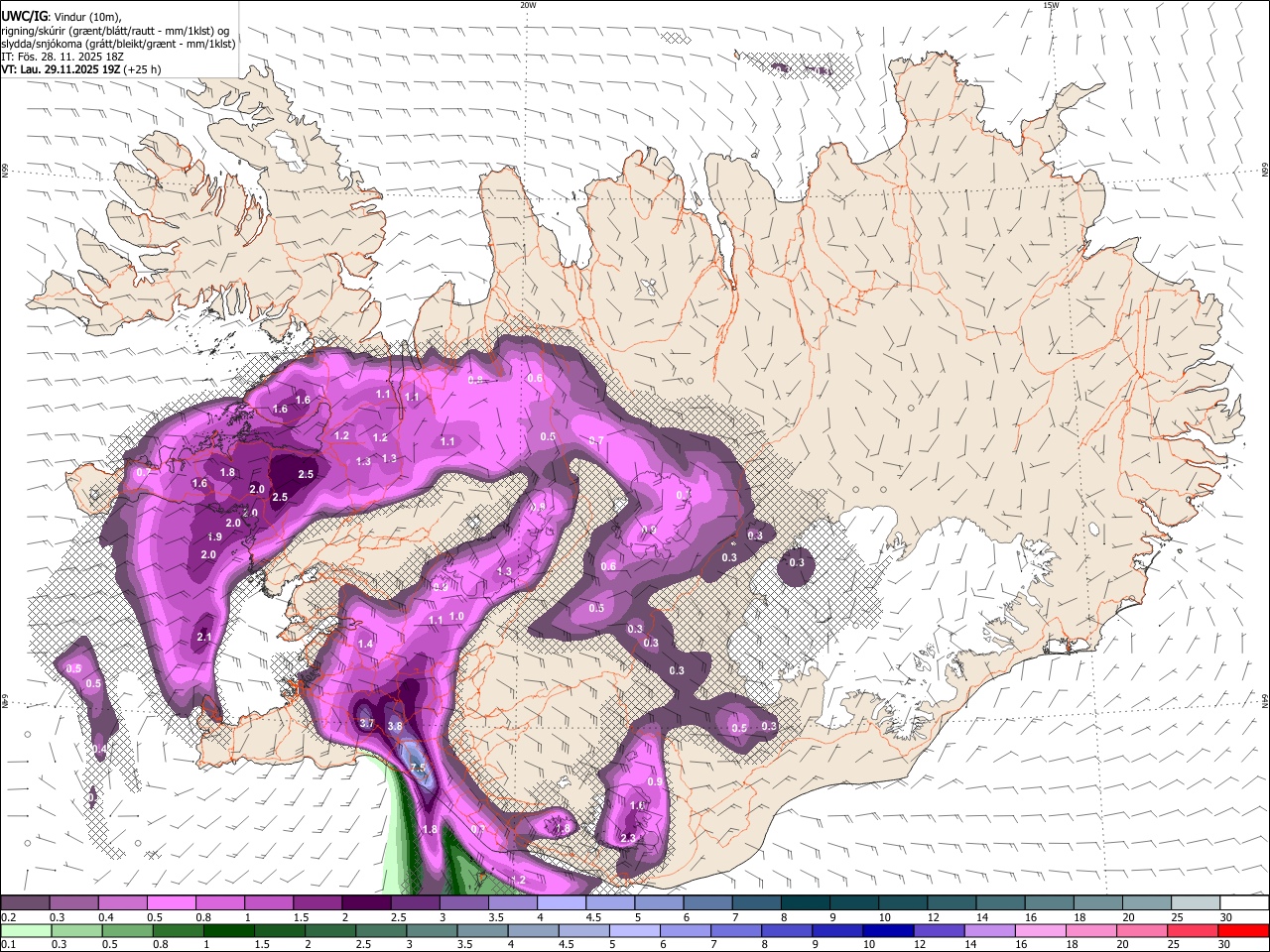The image size is (1270, 952).
Task: Click the 1.4 precipitation value on the map
Action: coord(365,645)
